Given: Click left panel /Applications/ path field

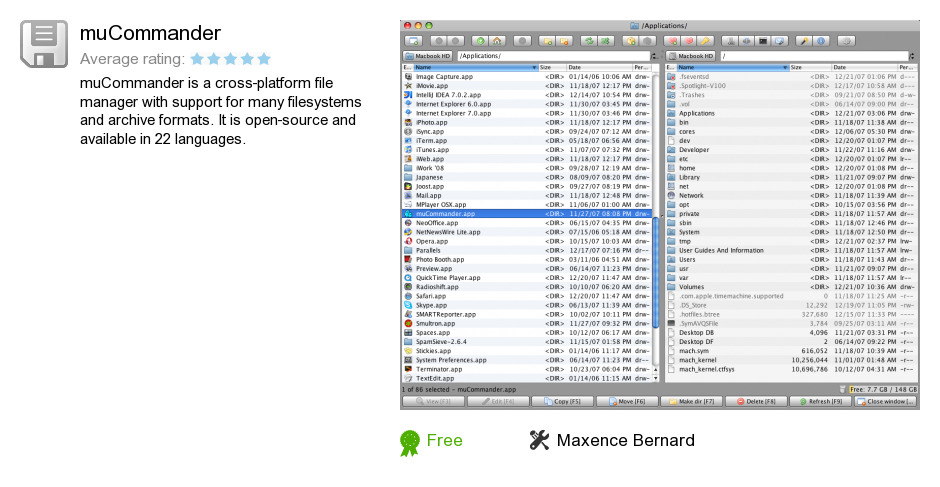Looking at the screenshot, I should (553, 56).
